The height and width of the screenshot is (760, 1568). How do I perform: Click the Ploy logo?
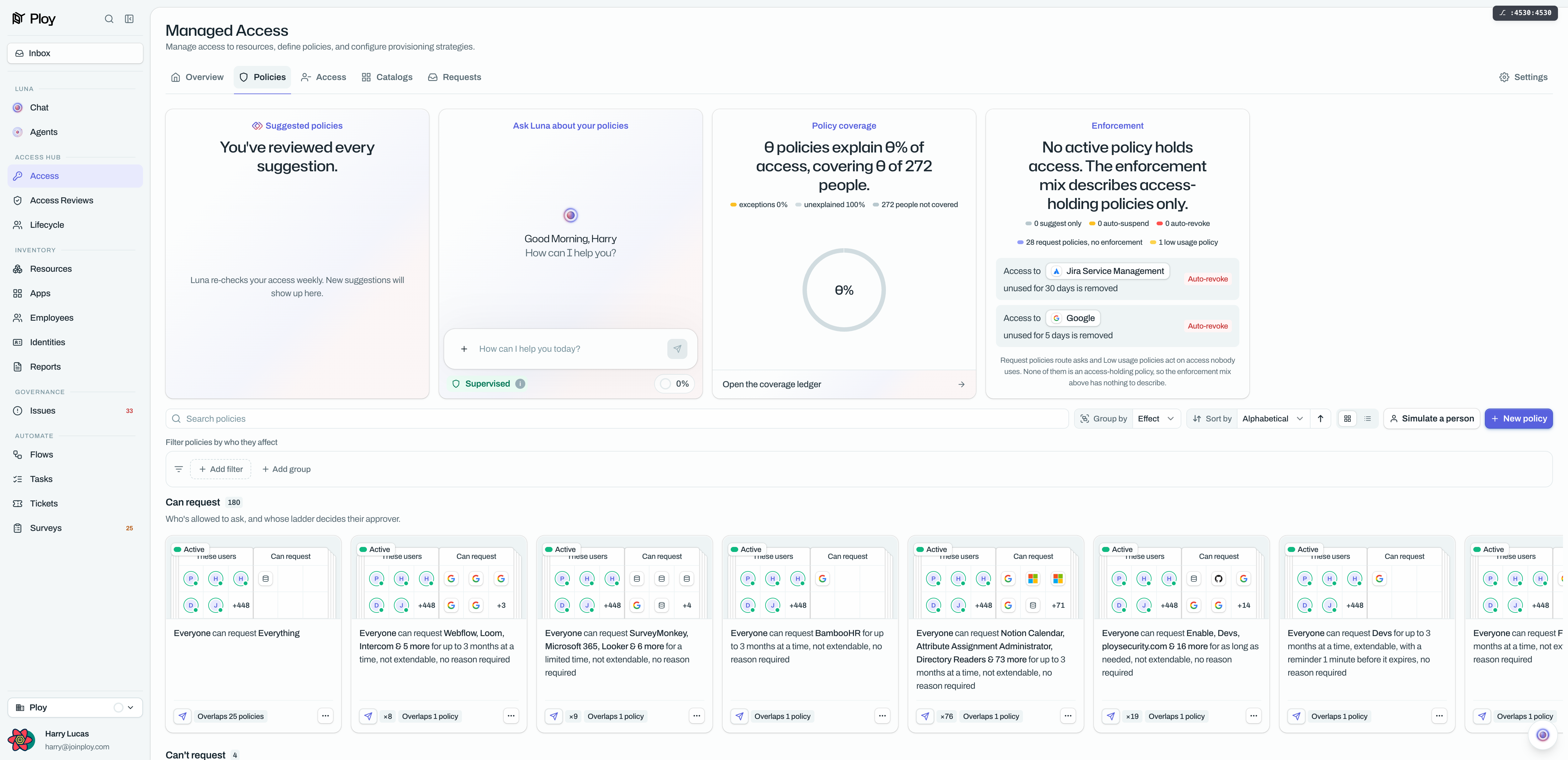tap(34, 19)
